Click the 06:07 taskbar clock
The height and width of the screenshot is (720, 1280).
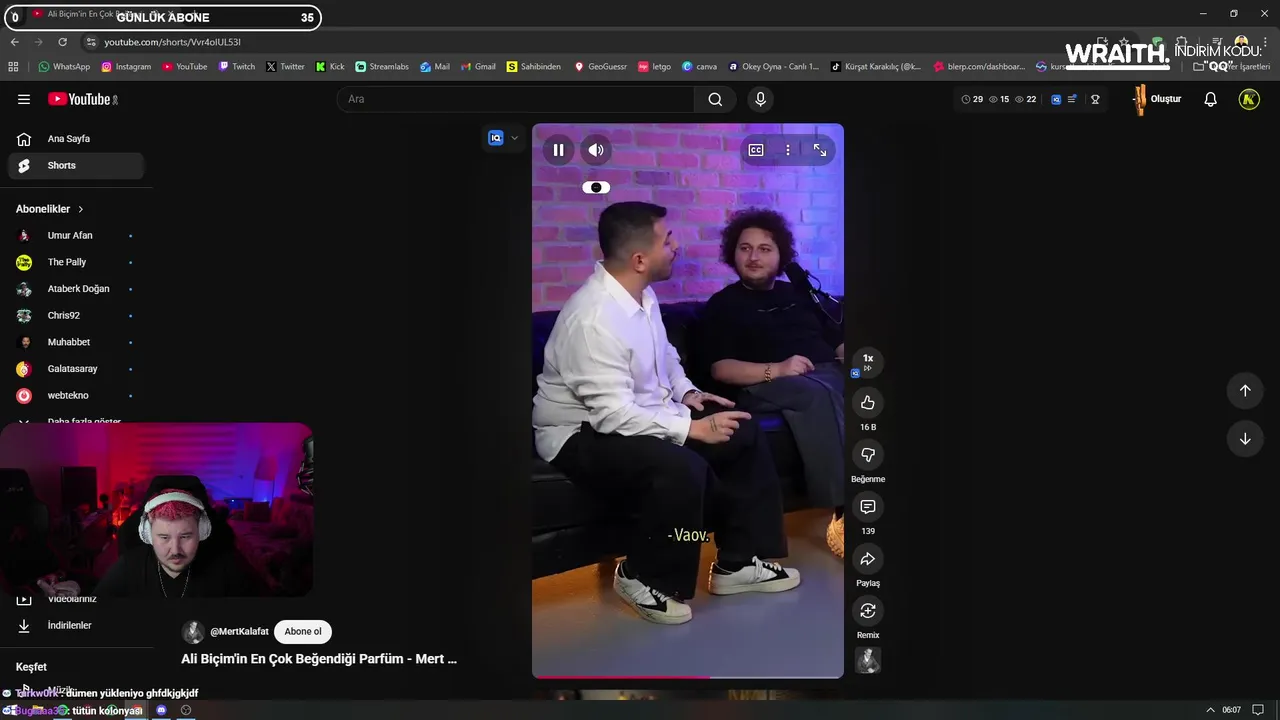pos(1232,710)
